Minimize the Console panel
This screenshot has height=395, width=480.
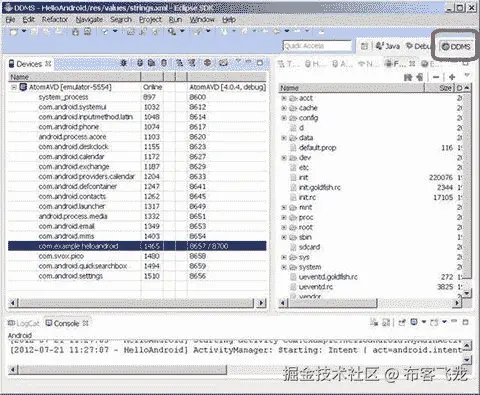point(454,321)
